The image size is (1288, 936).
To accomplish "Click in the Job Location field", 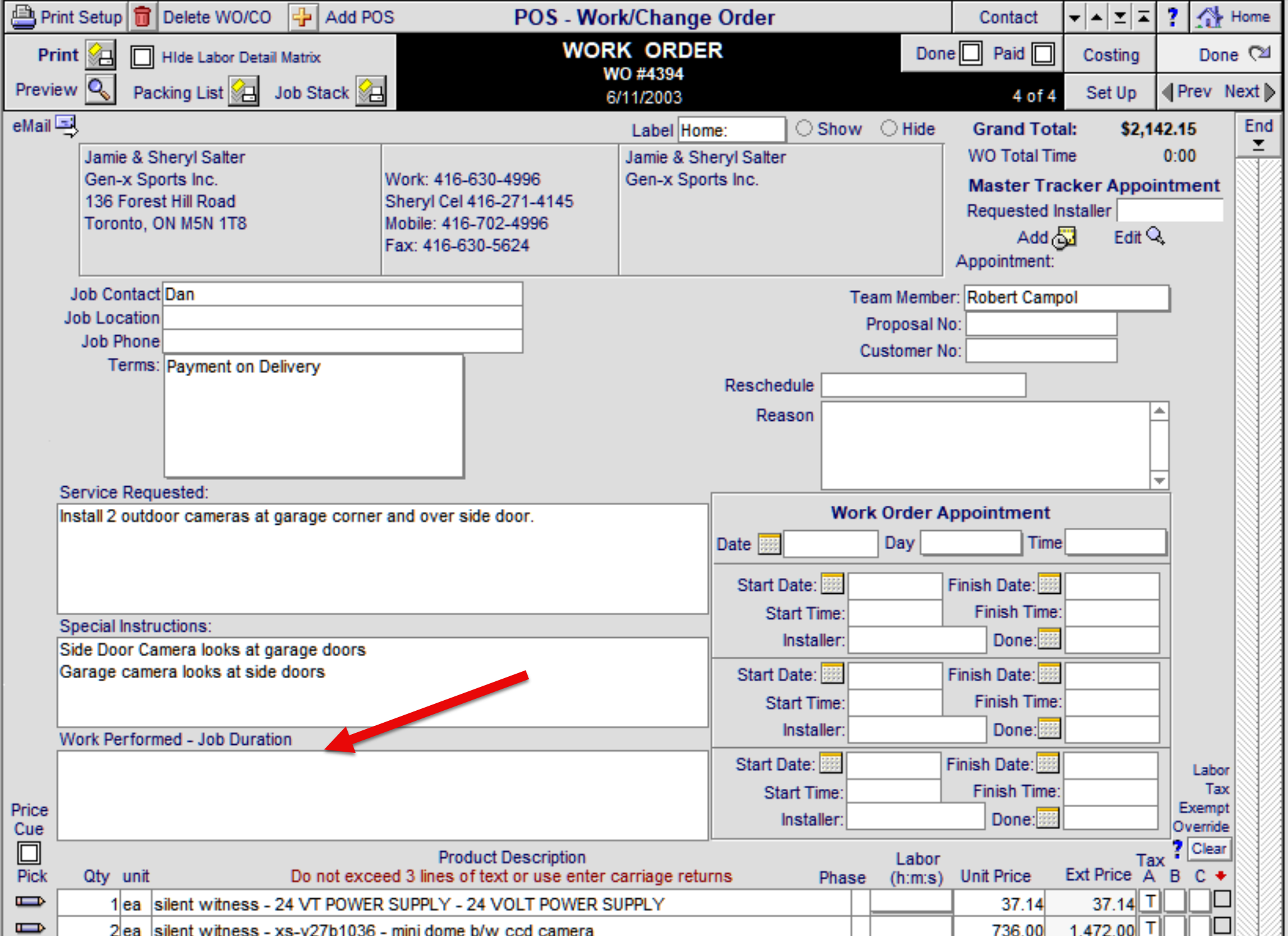I will coord(342,318).
